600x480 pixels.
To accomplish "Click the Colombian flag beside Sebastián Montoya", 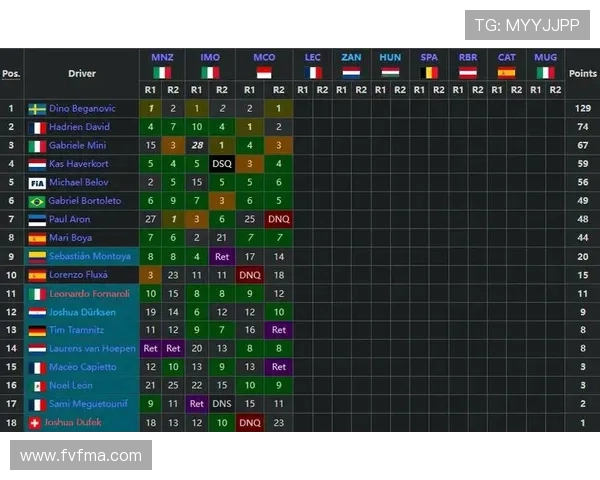I will coord(37,257).
